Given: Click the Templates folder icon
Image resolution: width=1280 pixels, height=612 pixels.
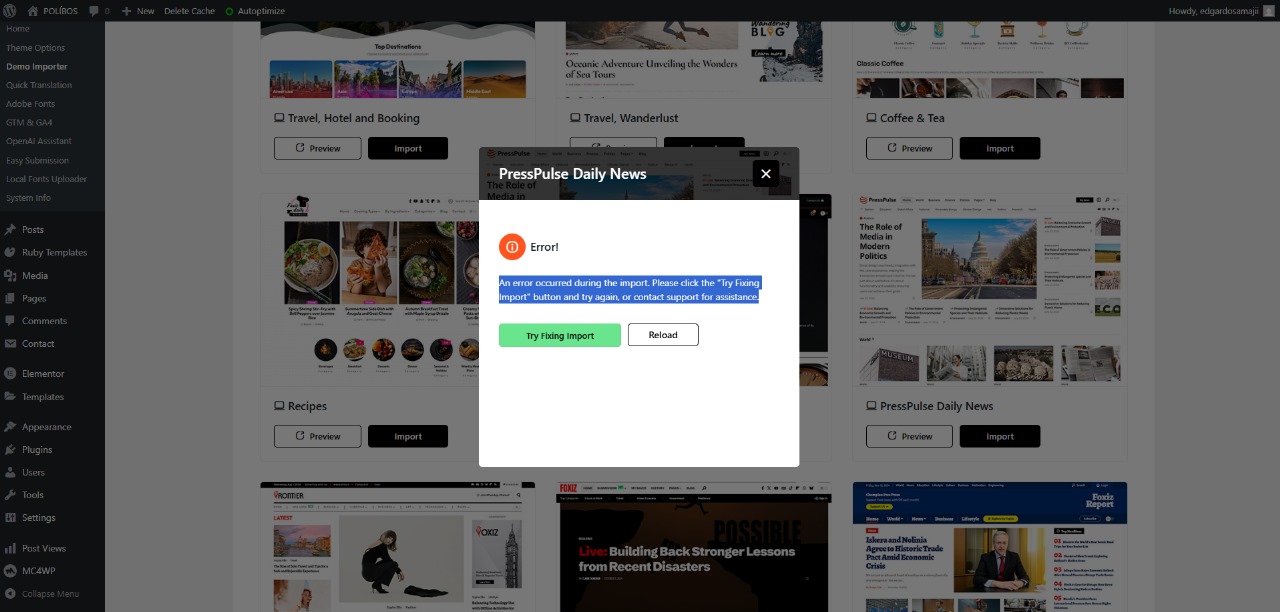Looking at the screenshot, I should pos(10,397).
